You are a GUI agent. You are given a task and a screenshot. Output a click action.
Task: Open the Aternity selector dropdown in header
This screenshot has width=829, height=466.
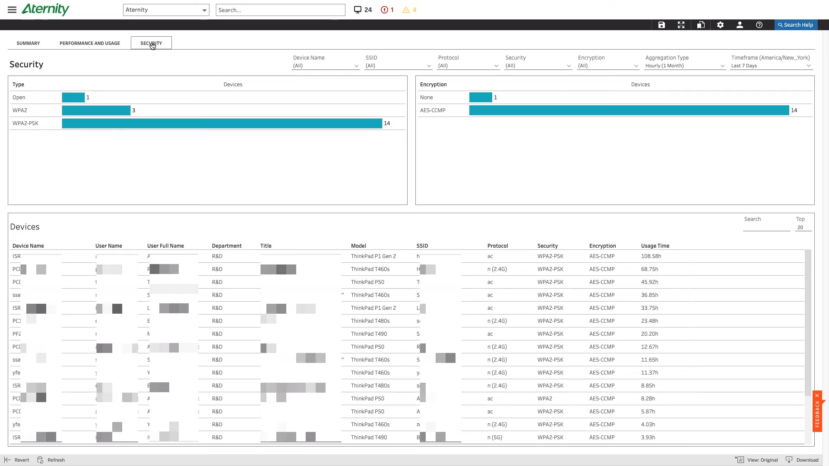[x=166, y=10]
